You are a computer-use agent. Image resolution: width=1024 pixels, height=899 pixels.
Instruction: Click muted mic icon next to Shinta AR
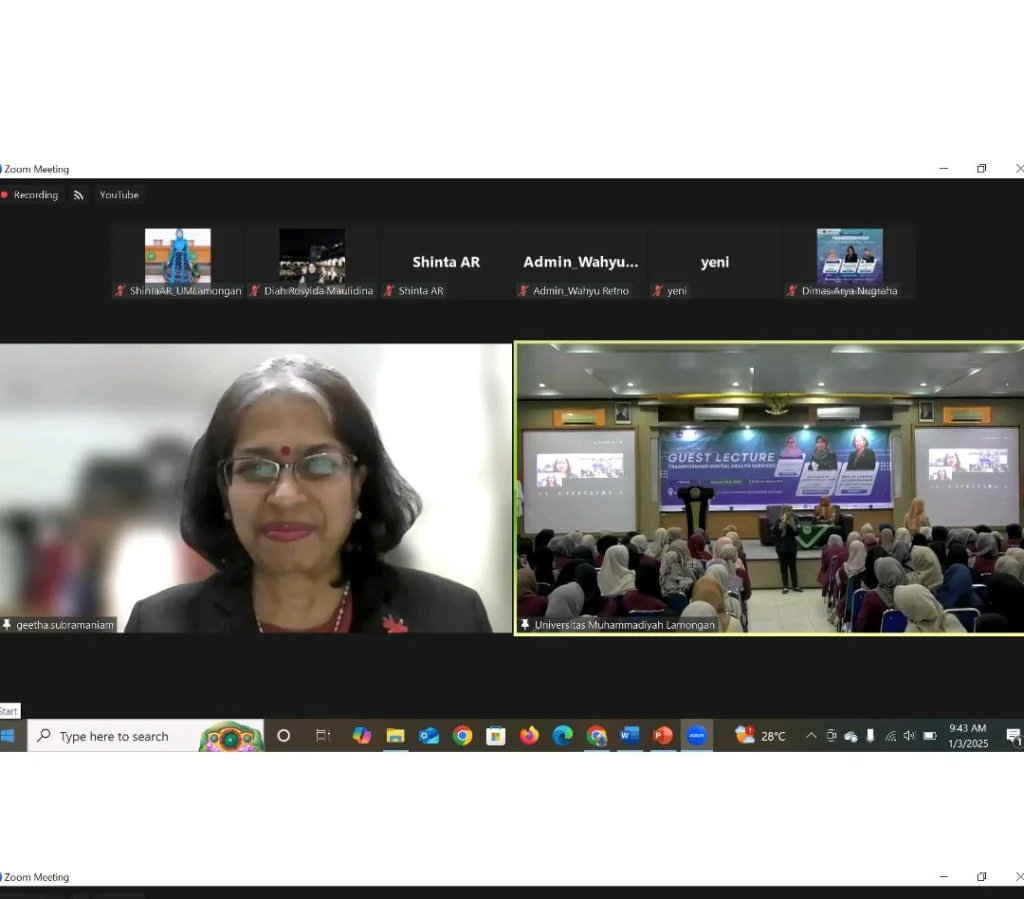tap(389, 291)
